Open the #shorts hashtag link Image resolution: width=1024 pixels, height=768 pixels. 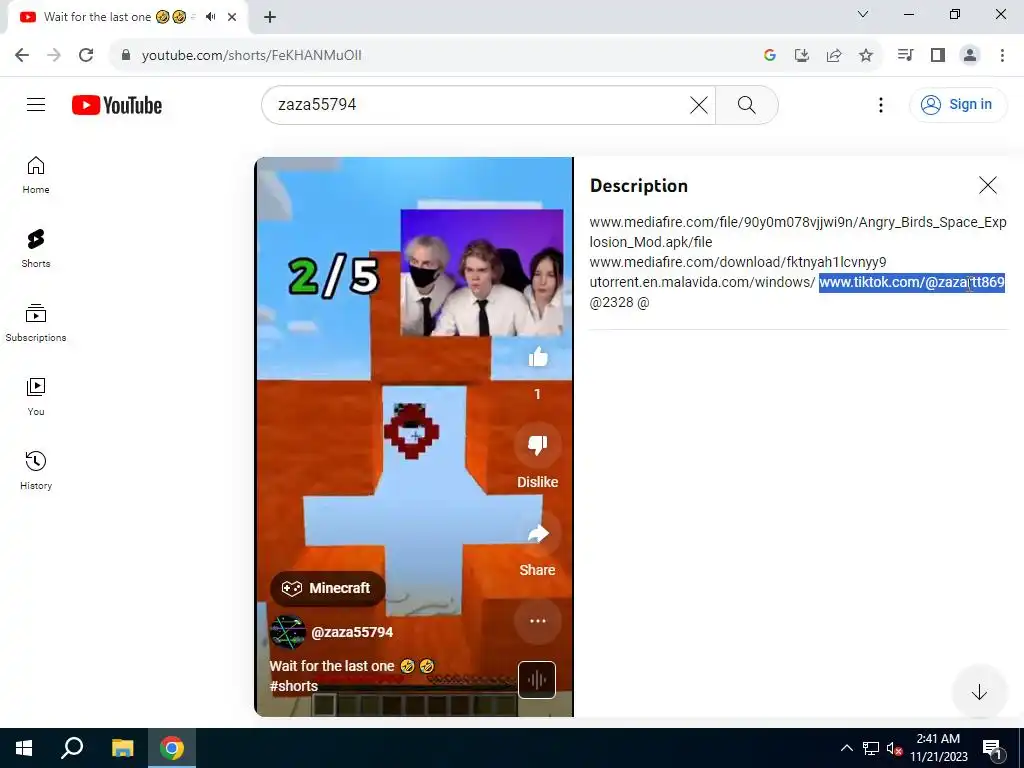294,686
